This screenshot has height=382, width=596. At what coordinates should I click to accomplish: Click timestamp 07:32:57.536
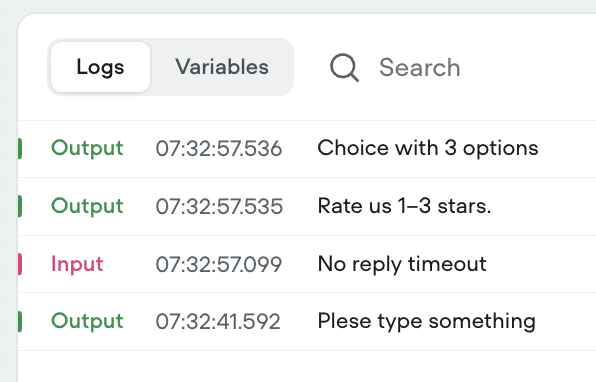pyautogui.click(x=219, y=148)
